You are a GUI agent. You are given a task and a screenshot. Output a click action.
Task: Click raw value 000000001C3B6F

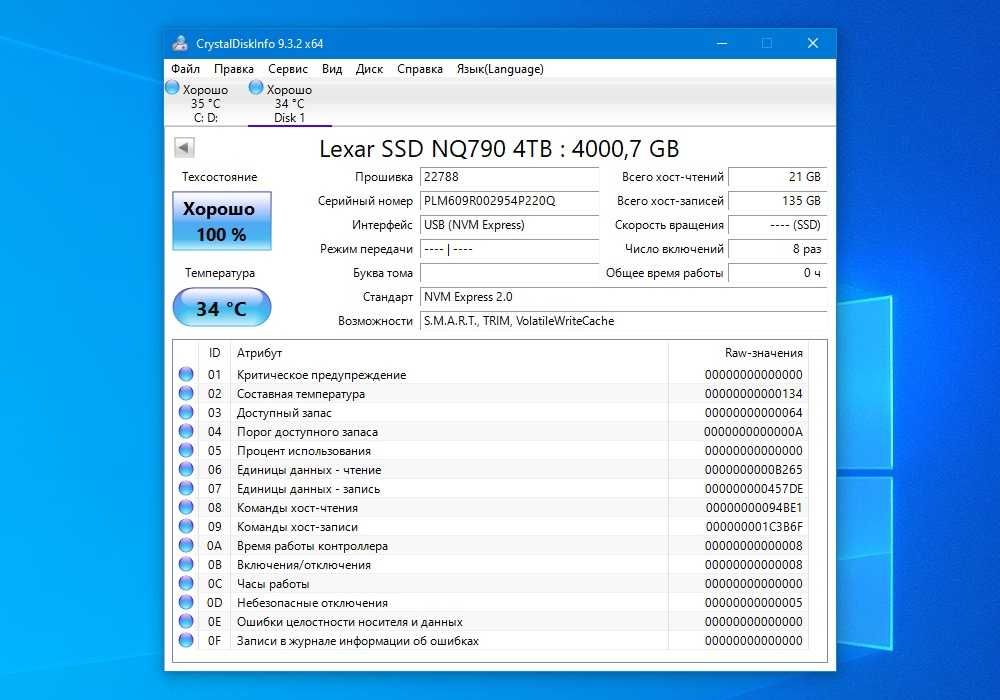click(754, 527)
